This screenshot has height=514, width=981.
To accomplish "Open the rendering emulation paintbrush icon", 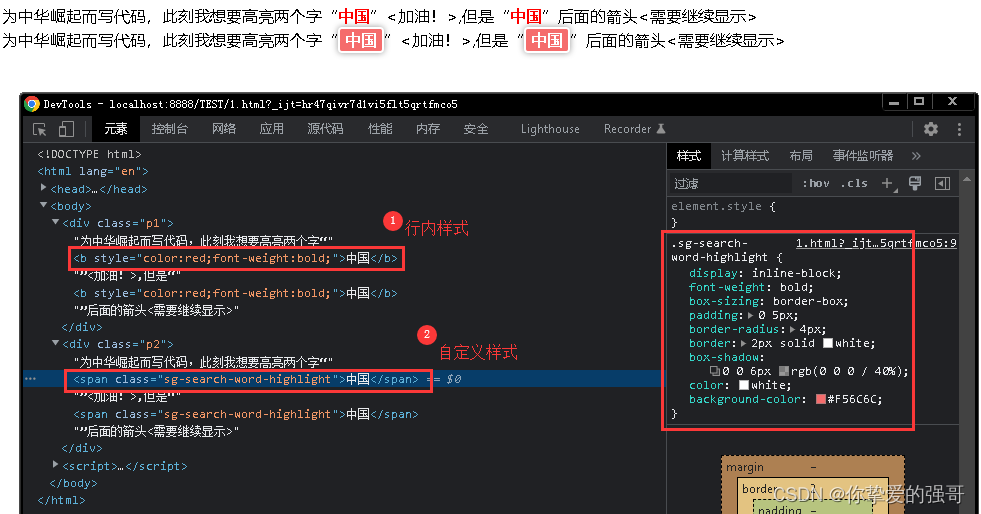I will [x=915, y=183].
